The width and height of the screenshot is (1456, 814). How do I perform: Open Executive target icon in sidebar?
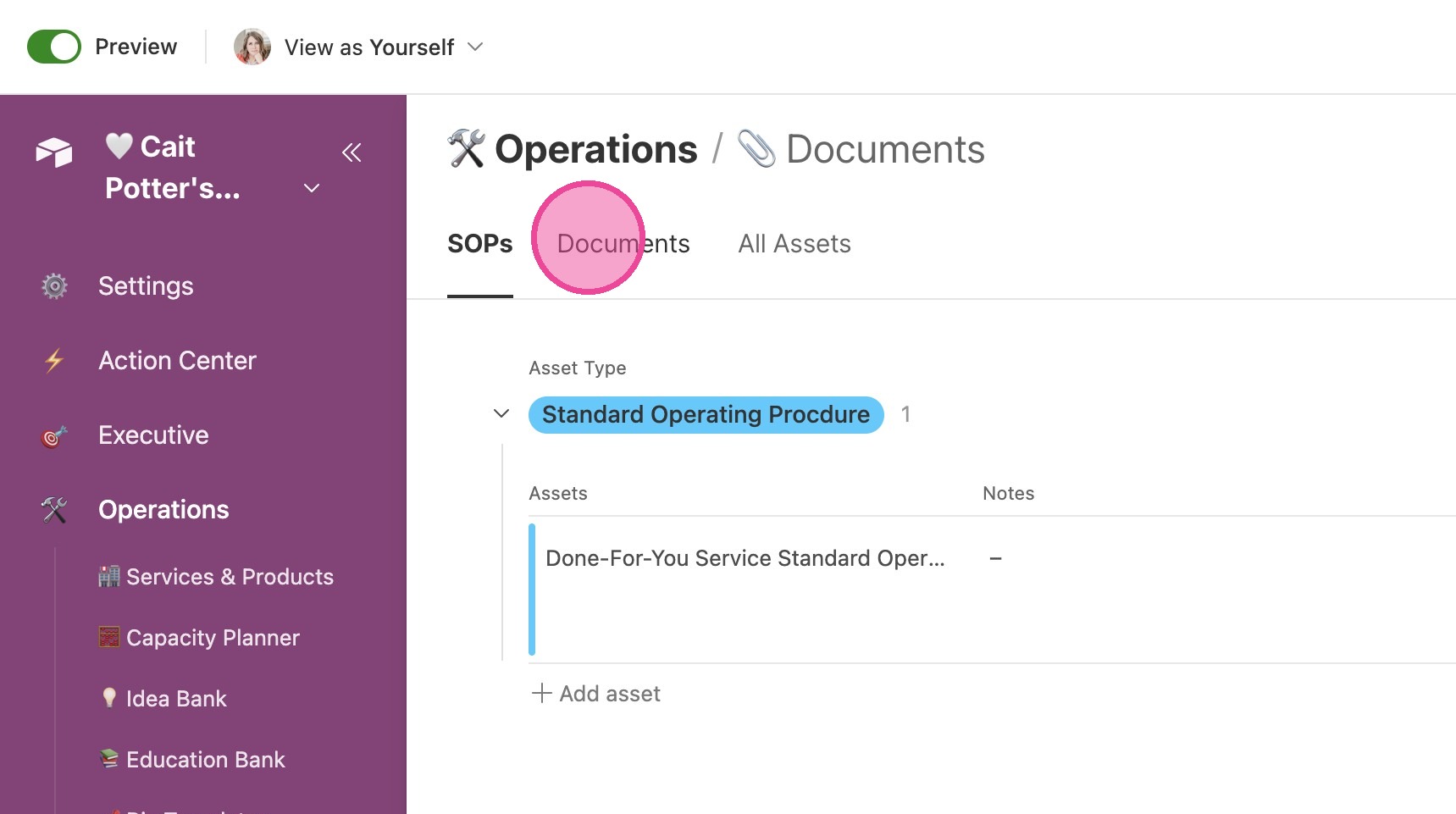click(54, 435)
